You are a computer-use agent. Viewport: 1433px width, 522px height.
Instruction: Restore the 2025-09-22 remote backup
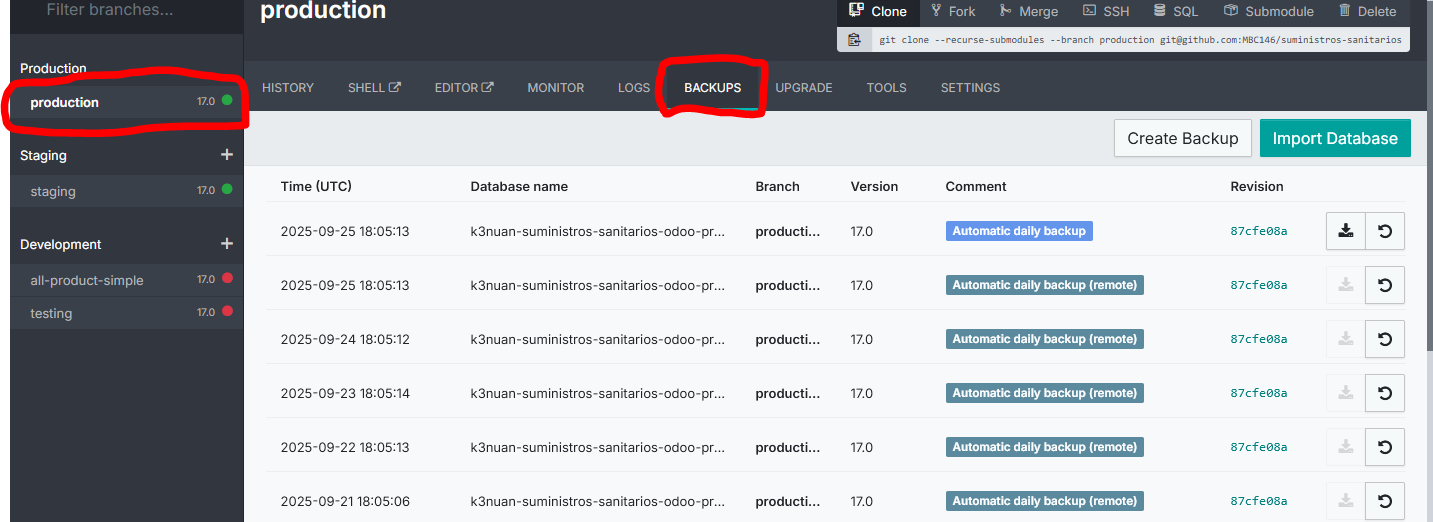coord(1385,447)
